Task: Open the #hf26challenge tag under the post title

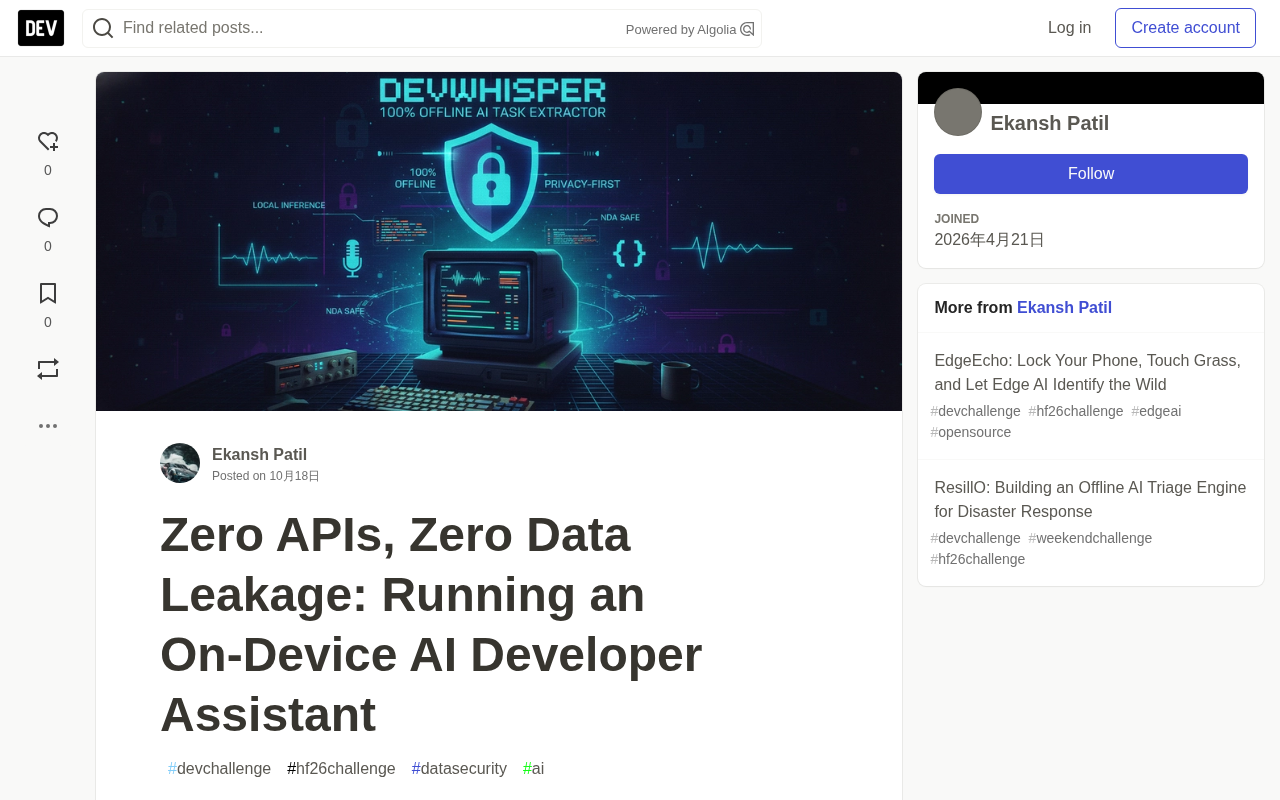Action: point(341,769)
